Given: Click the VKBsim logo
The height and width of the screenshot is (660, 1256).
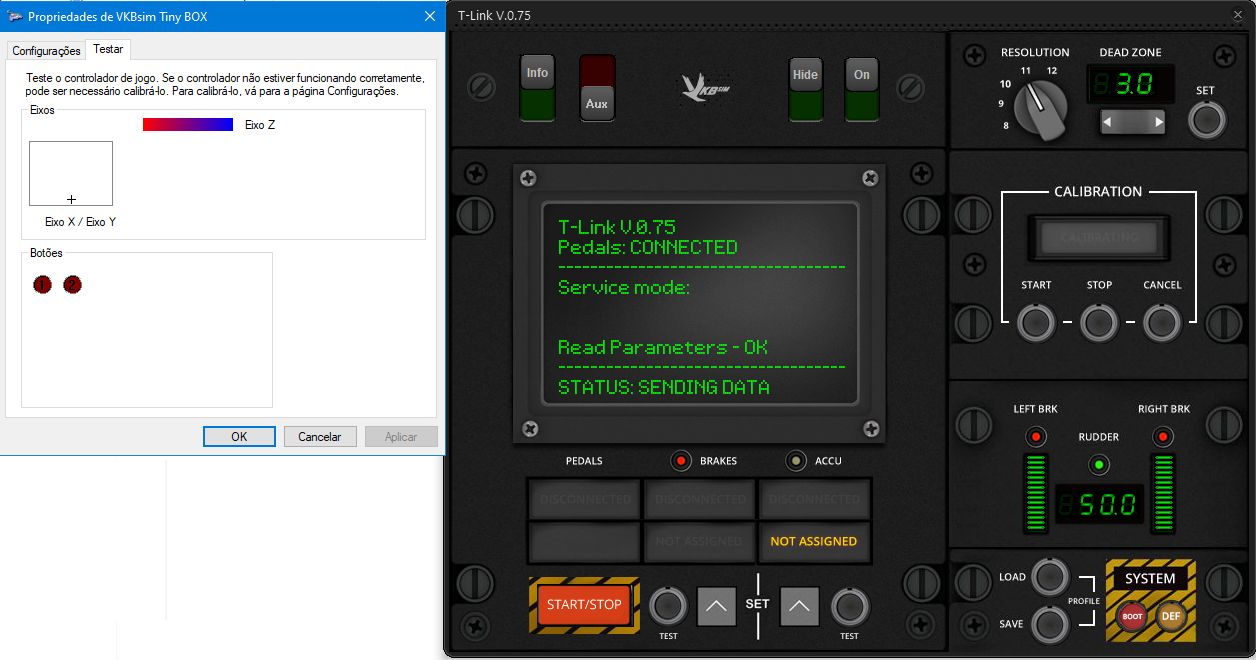Looking at the screenshot, I should coord(706,88).
